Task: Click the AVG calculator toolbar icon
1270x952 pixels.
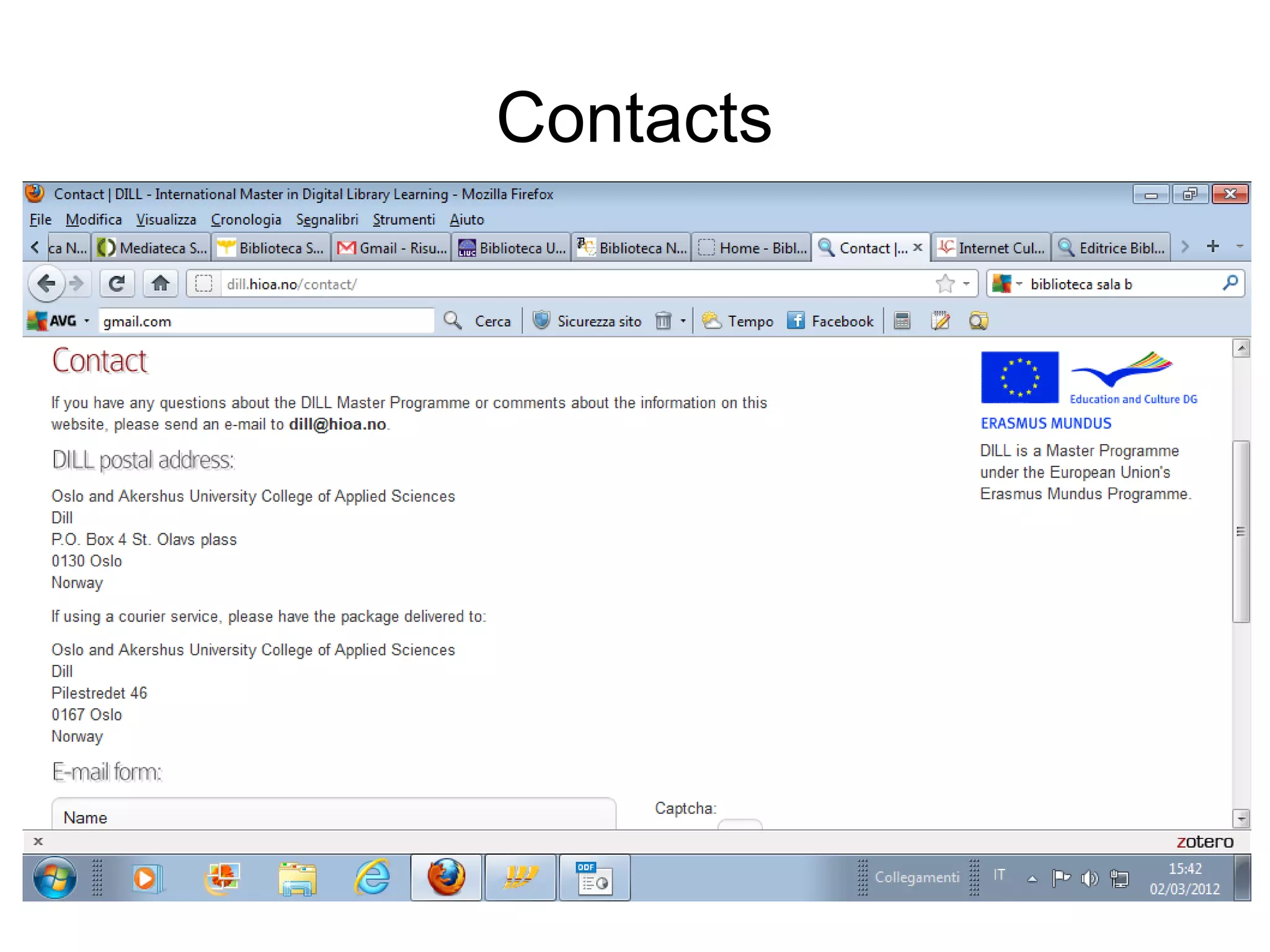Action: click(x=902, y=321)
